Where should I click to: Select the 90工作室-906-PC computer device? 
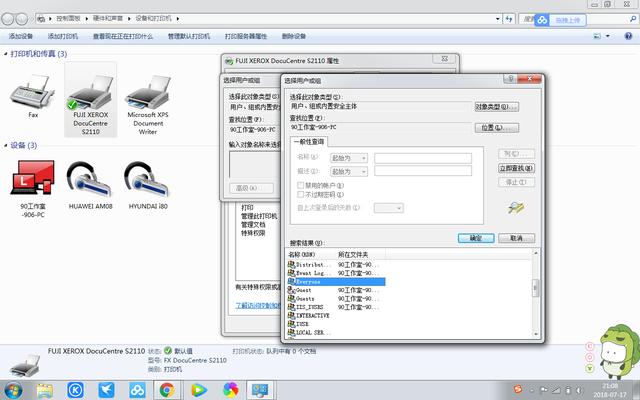pyautogui.click(x=33, y=189)
